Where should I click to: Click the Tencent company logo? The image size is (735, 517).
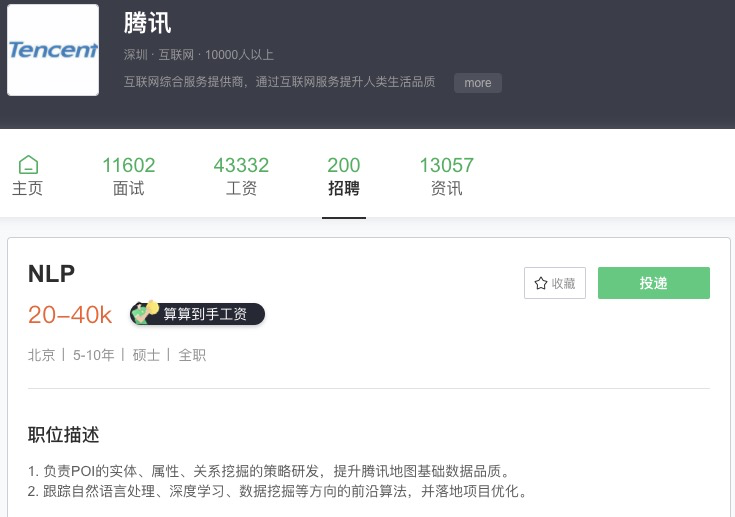click(x=53, y=50)
